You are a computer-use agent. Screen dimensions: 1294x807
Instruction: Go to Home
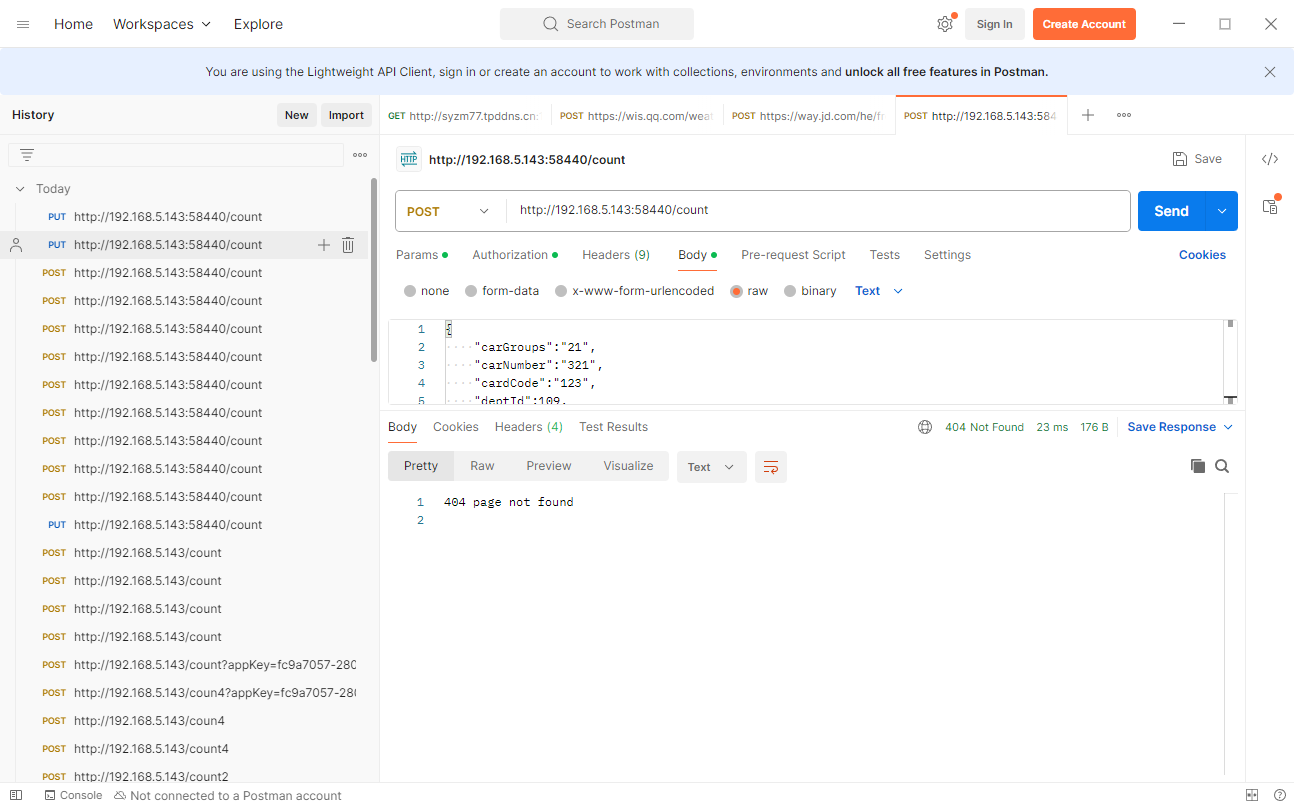tap(73, 24)
